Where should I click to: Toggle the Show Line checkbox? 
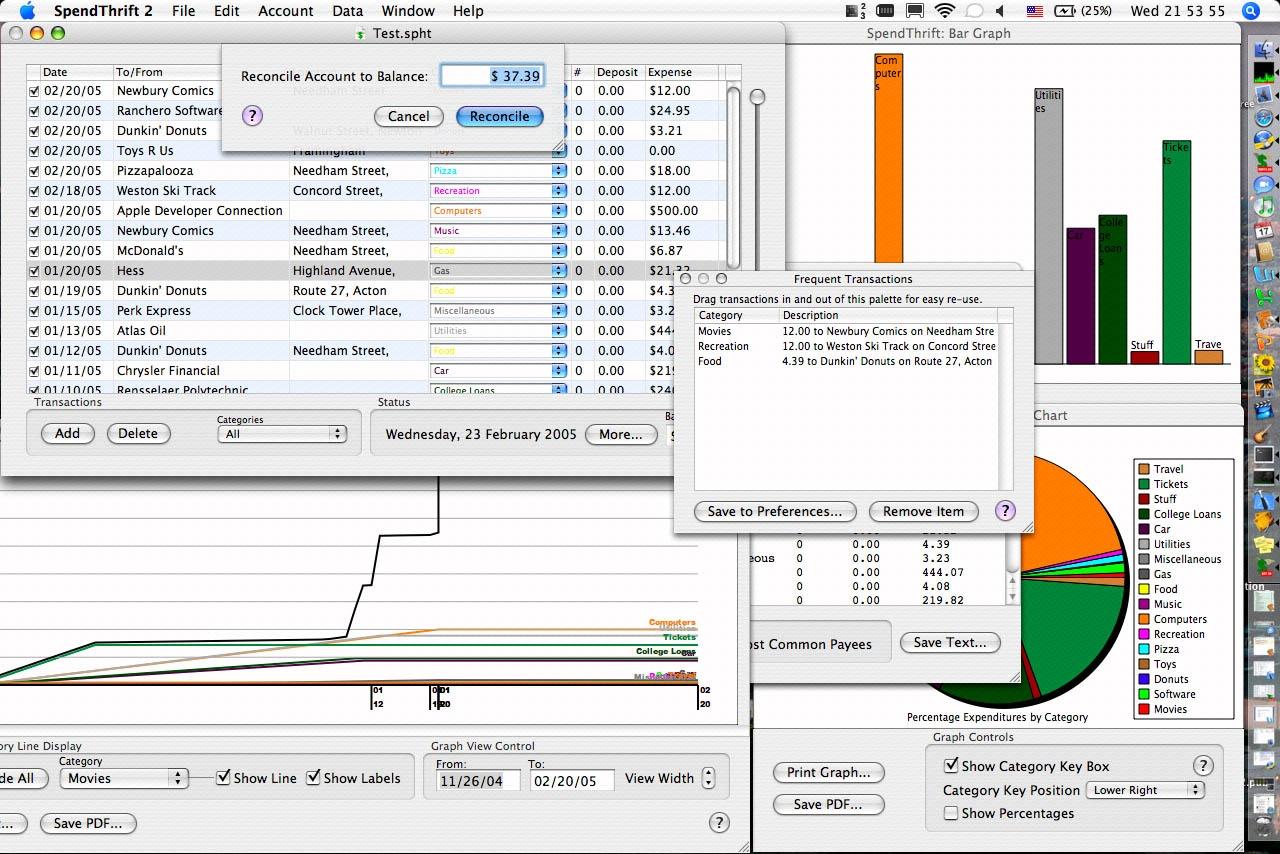224,777
